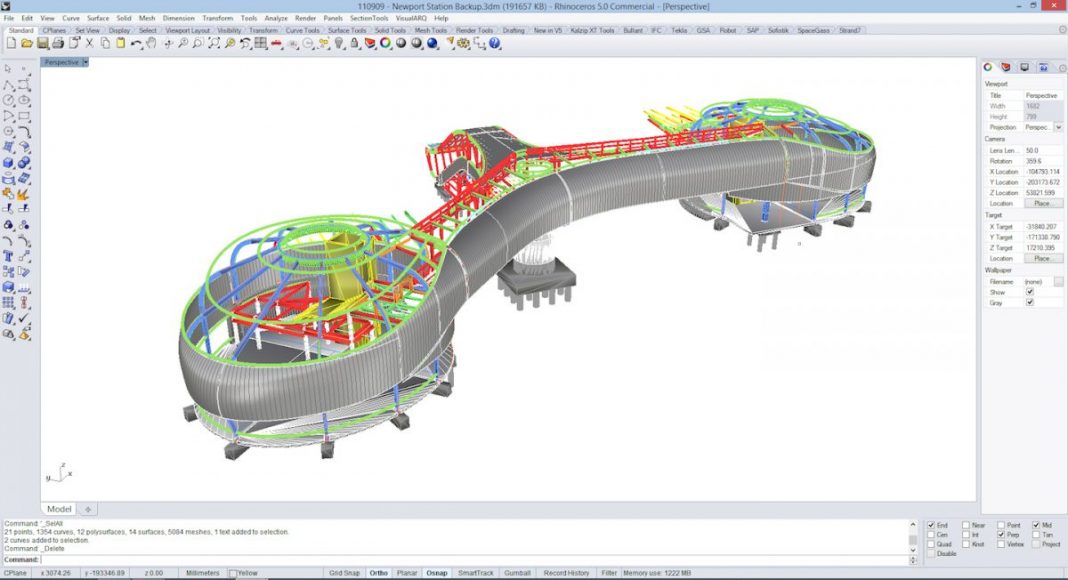Open the Yellow layer selector in status bar
Screen dimensions: 1068x580
245,573
